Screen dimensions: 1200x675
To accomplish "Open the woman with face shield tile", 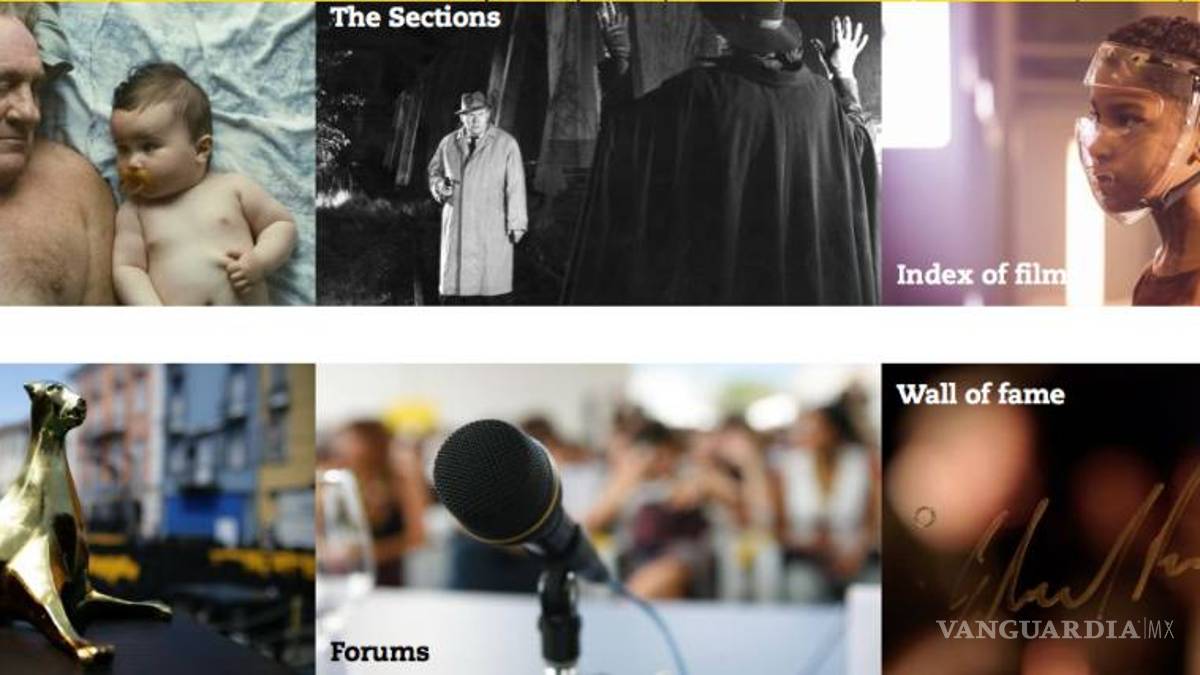I will click(1041, 154).
